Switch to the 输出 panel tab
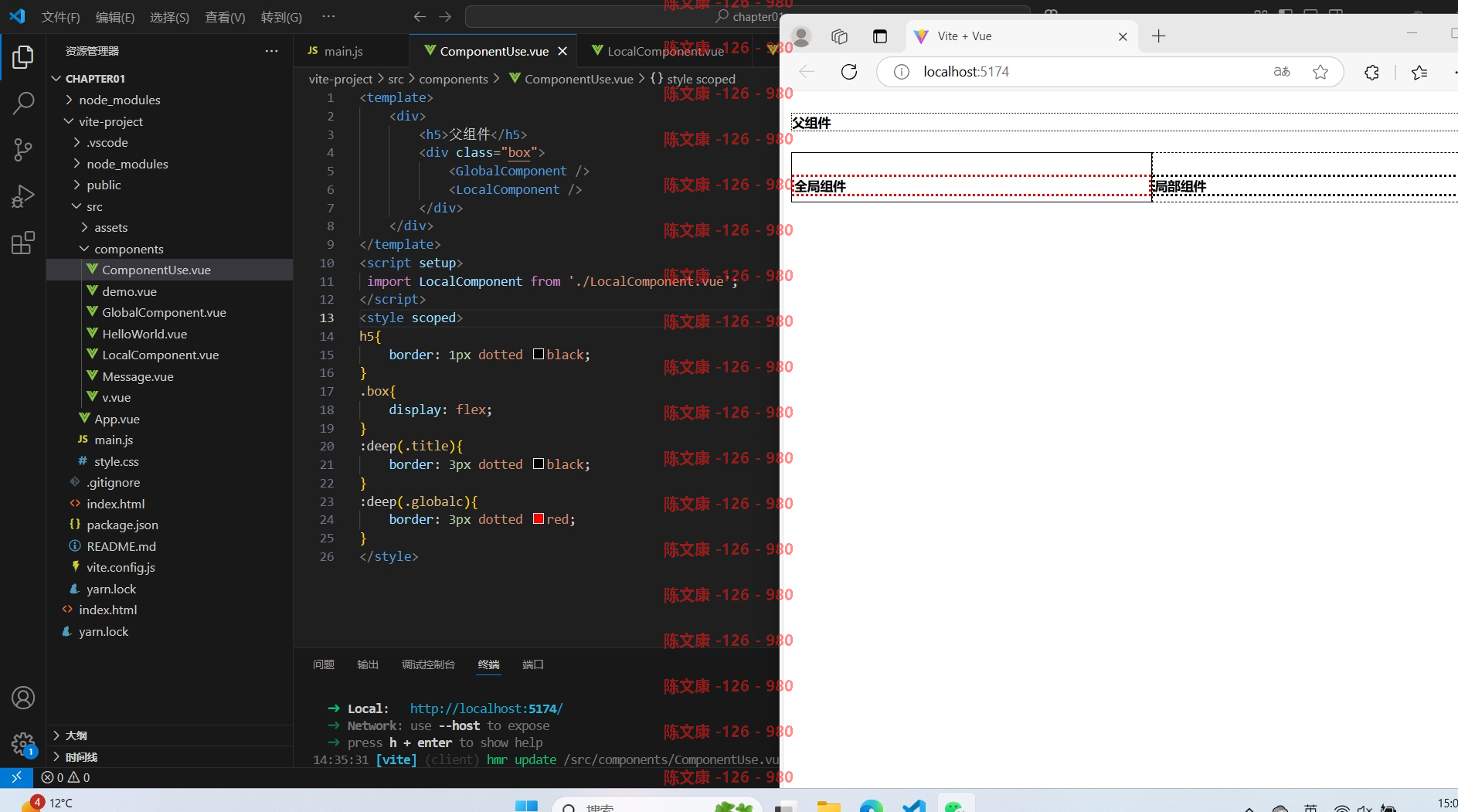 tap(368, 664)
